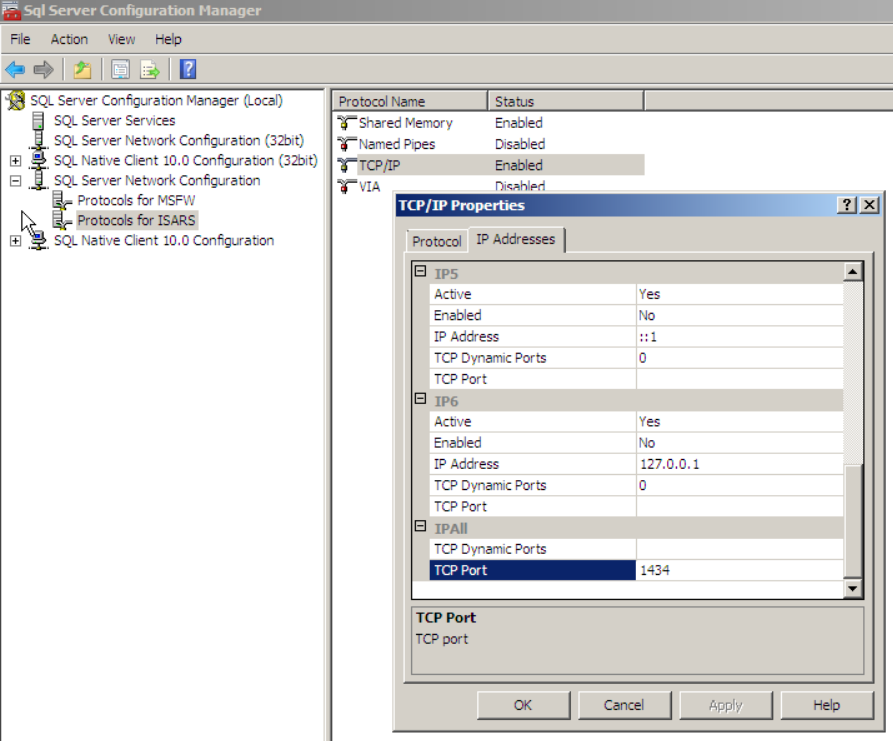Expand the last SQL Native Client 10.0 Configuration node
This screenshot has height=741, width=893.
pos(16,241)
